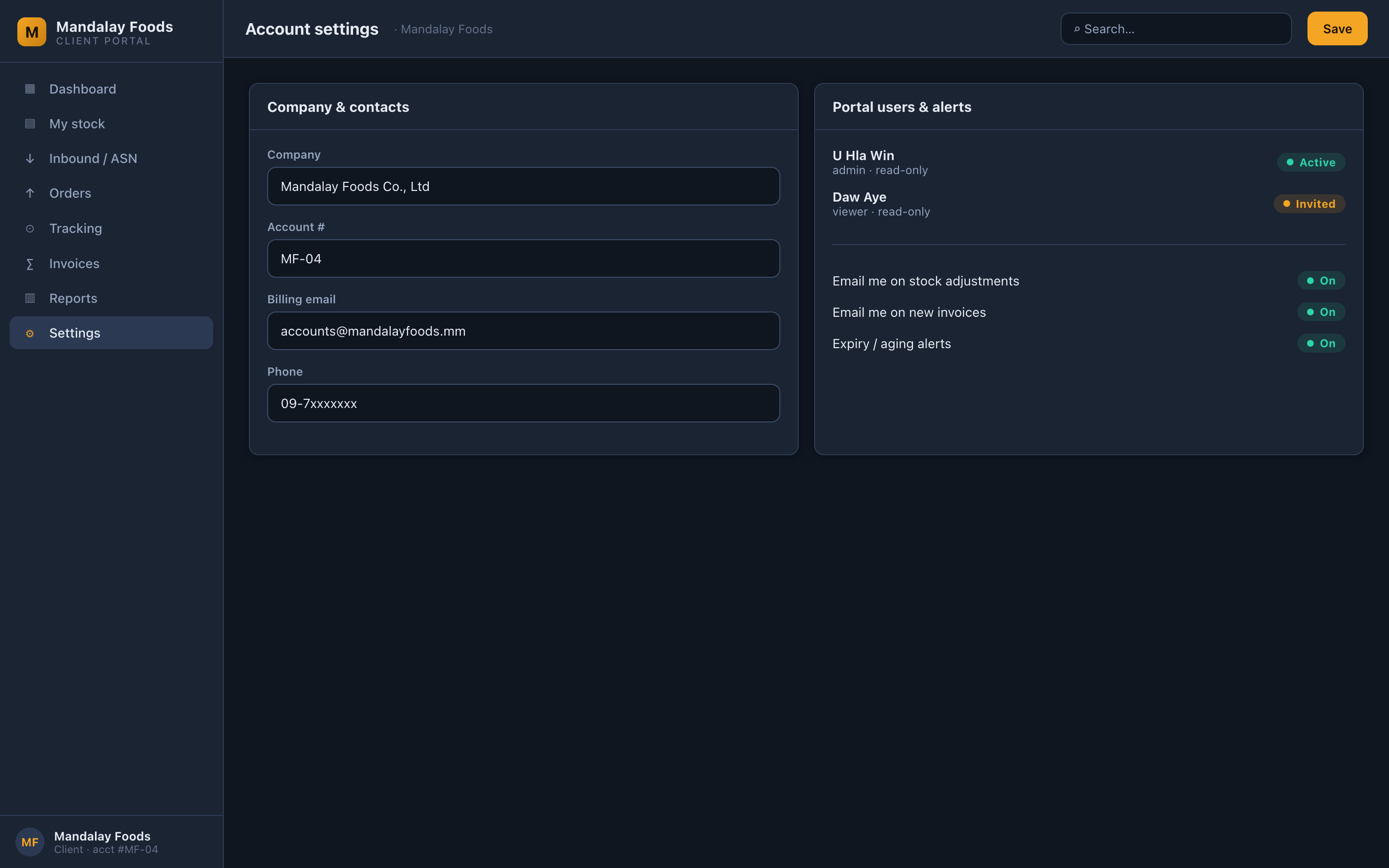Select the user U Hla Win
Viewport: 1389px width, 868px height.
pos(863,156)
